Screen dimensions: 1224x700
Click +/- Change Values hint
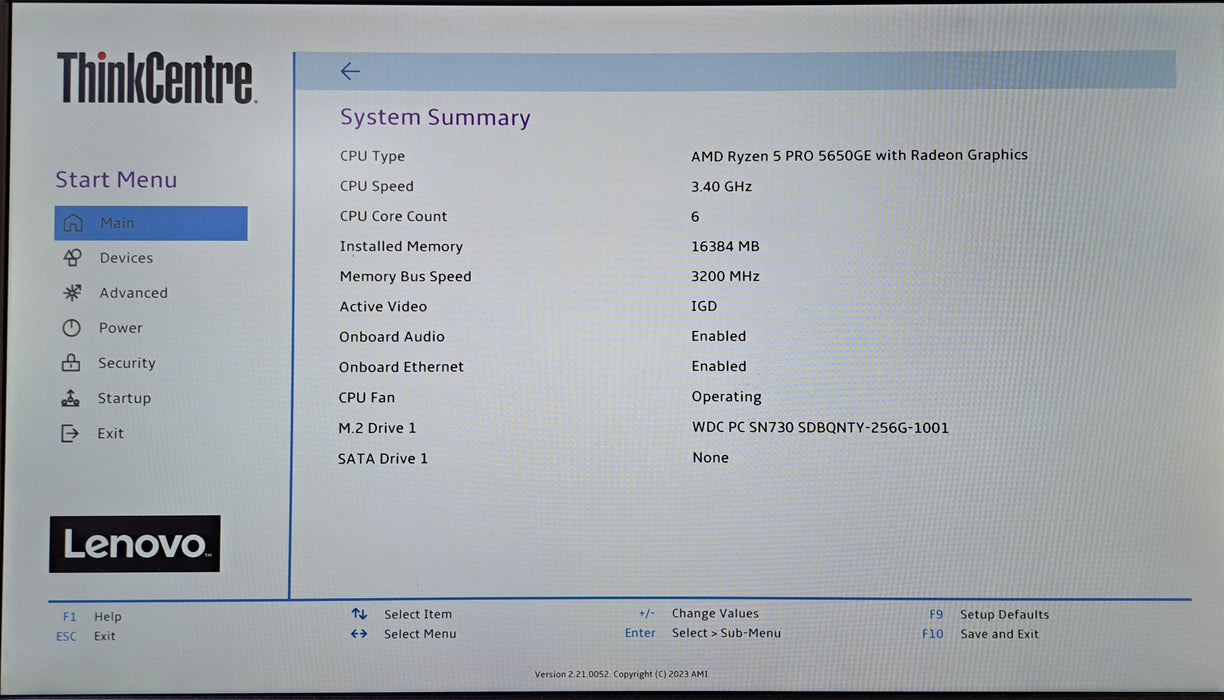698,614
